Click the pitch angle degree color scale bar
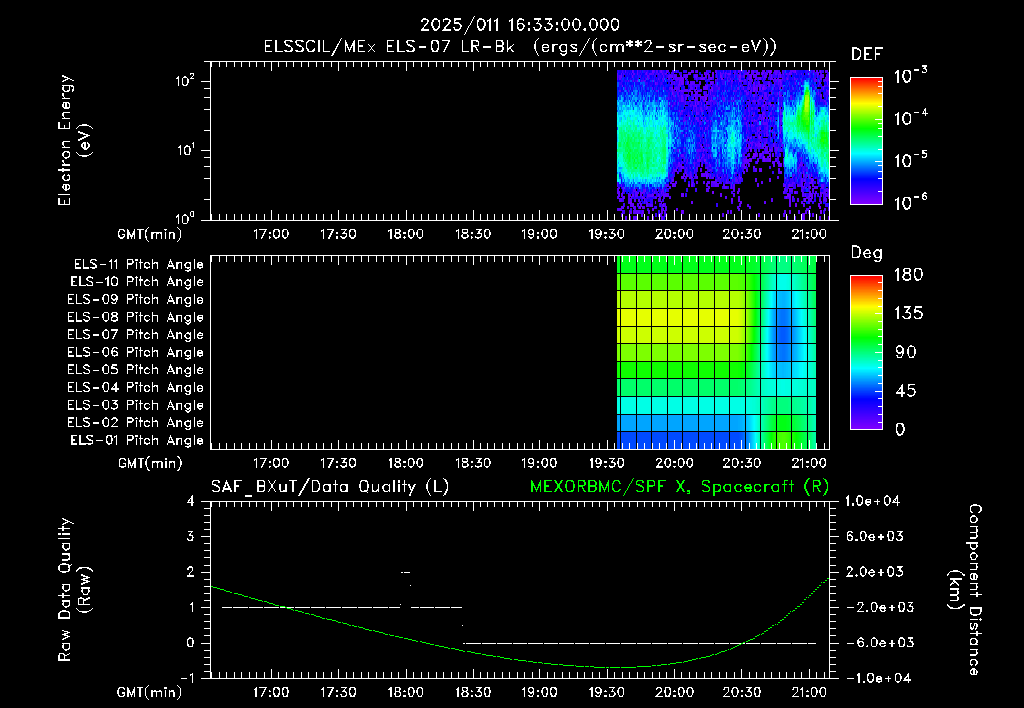 [x=867, y=353]
